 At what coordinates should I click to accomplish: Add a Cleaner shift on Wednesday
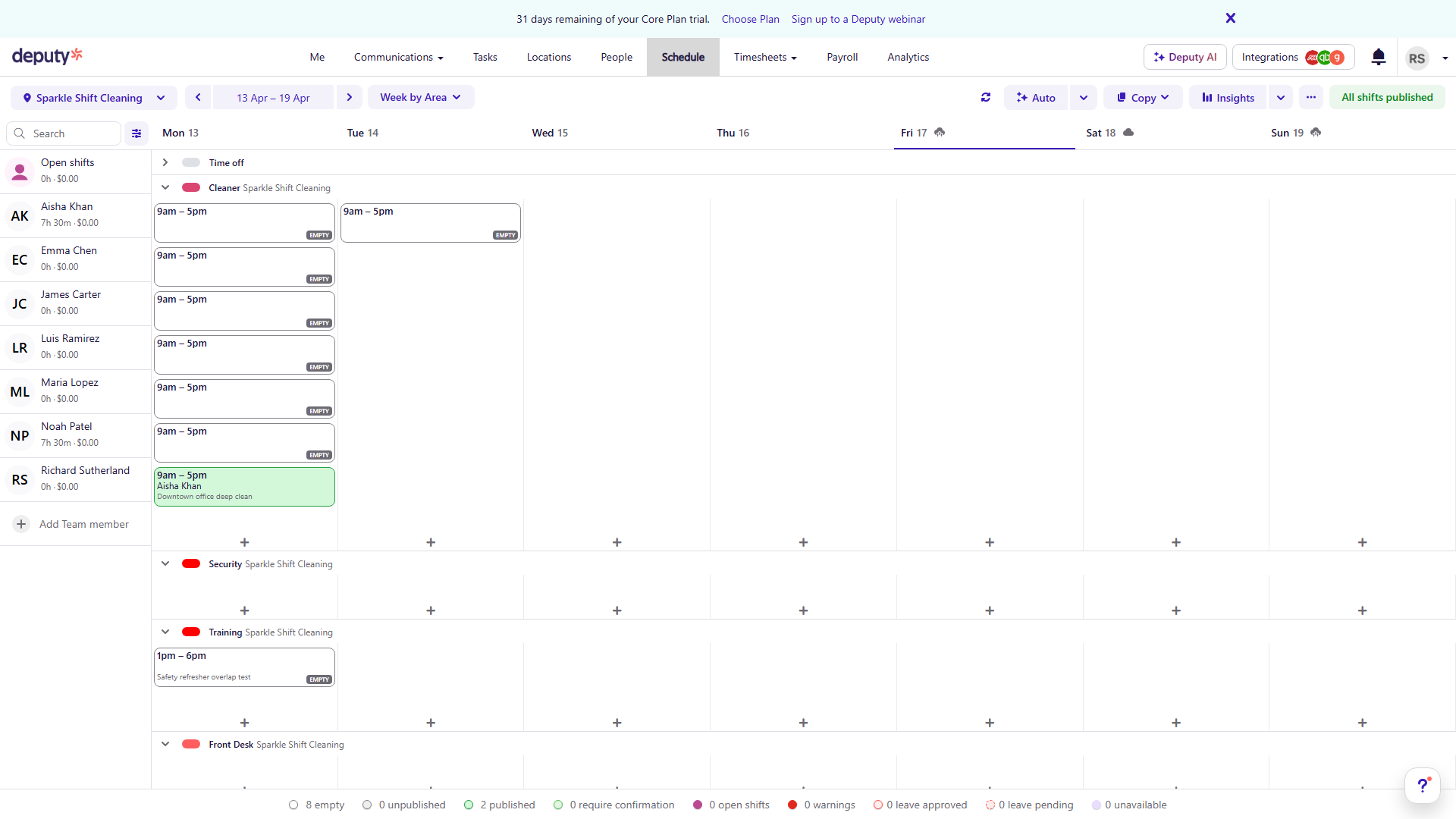click(617, 542)
